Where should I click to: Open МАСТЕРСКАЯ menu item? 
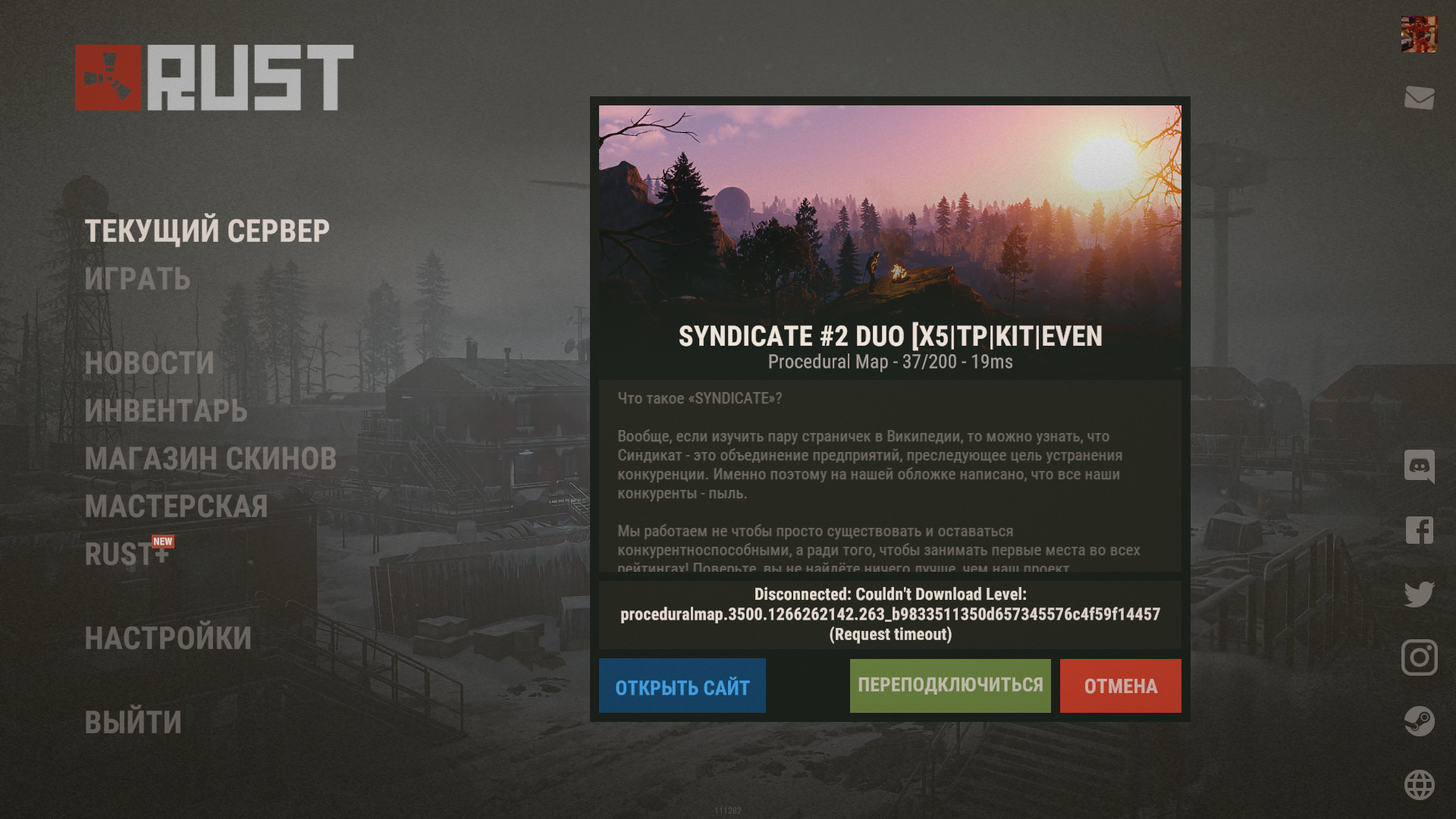pos(176,507)
